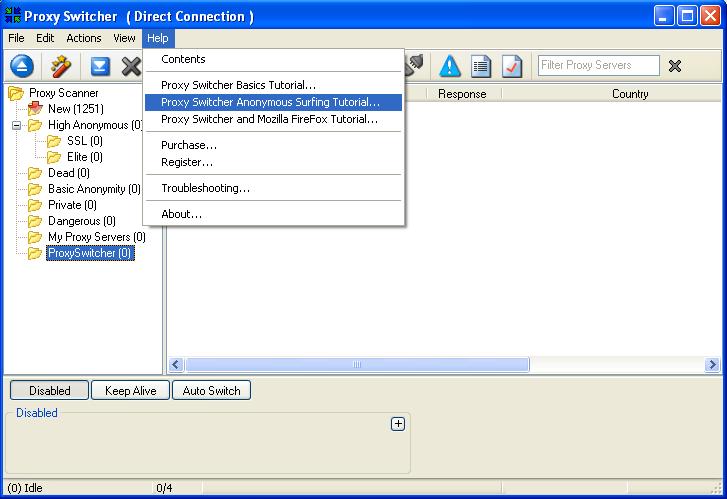Choose Contents from Help menu
727x499 pixels.
[274, 59]
